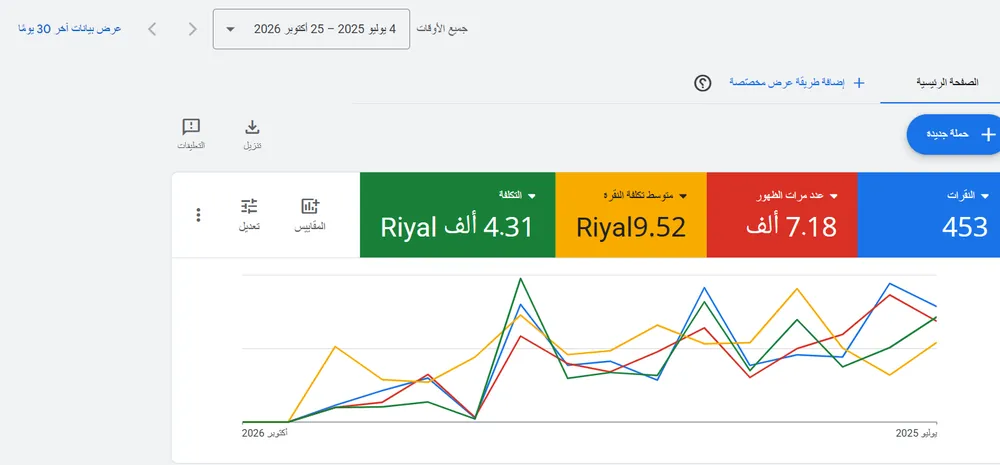The height and width of the screenshot is (465, 1000).
Task: Expand the impressions (عدد مرات الظهور) dropdown
Action: click(832, 196)
